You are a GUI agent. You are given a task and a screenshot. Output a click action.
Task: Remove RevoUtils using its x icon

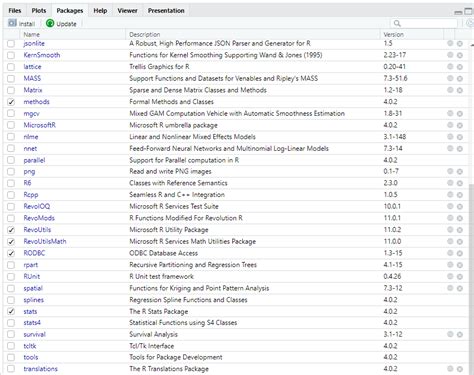pos(460,230)
